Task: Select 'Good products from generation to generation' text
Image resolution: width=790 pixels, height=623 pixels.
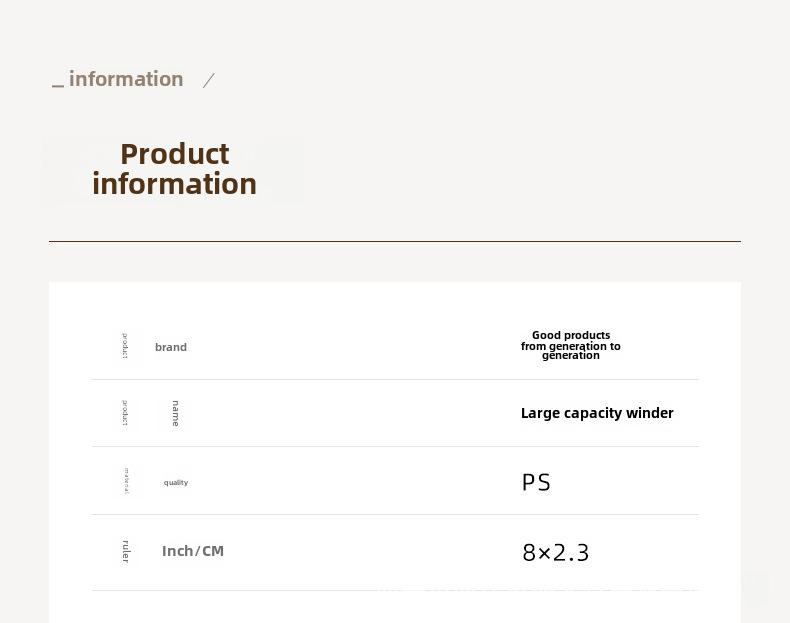Action: point(570,345)
